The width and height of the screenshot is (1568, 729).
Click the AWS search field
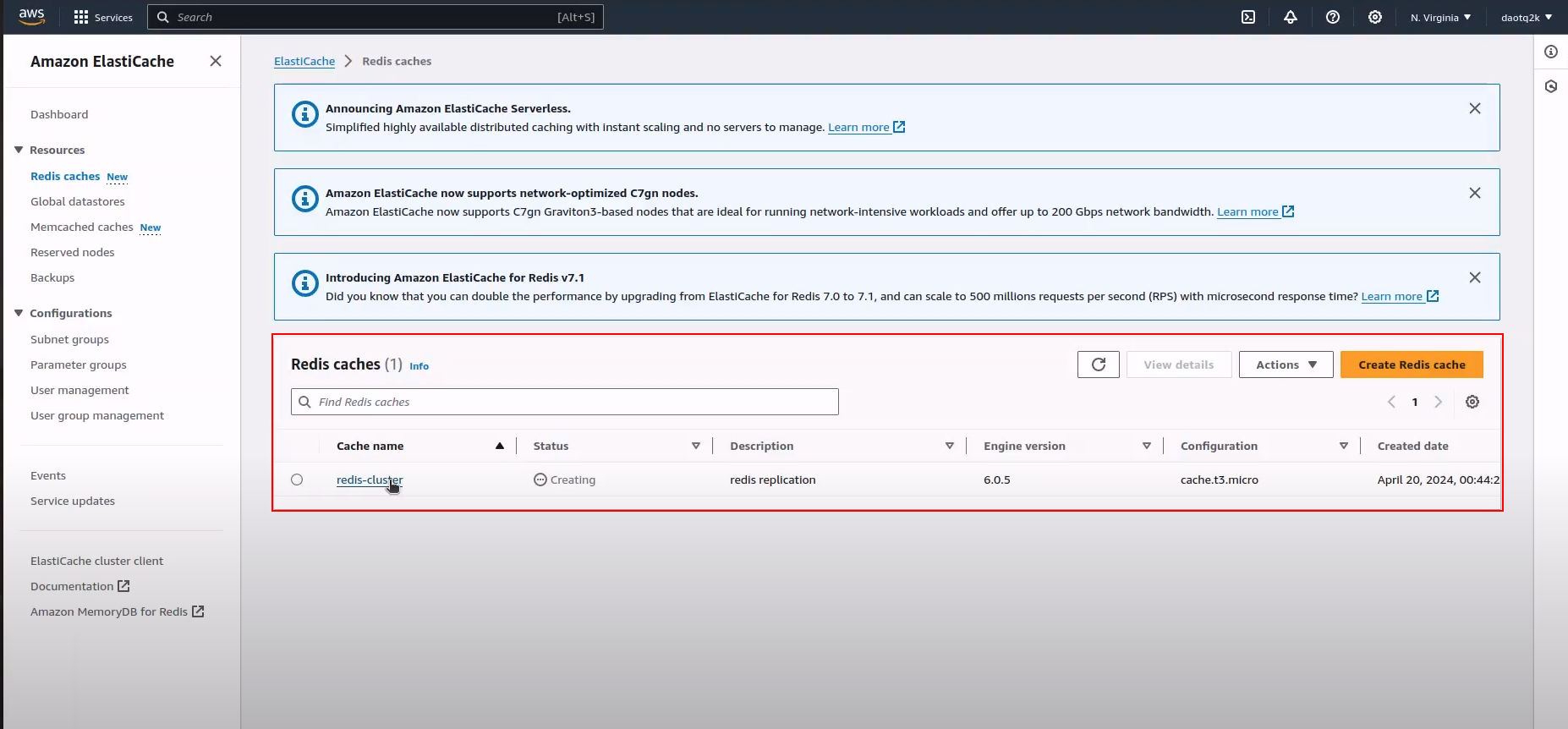pos(376,17)
